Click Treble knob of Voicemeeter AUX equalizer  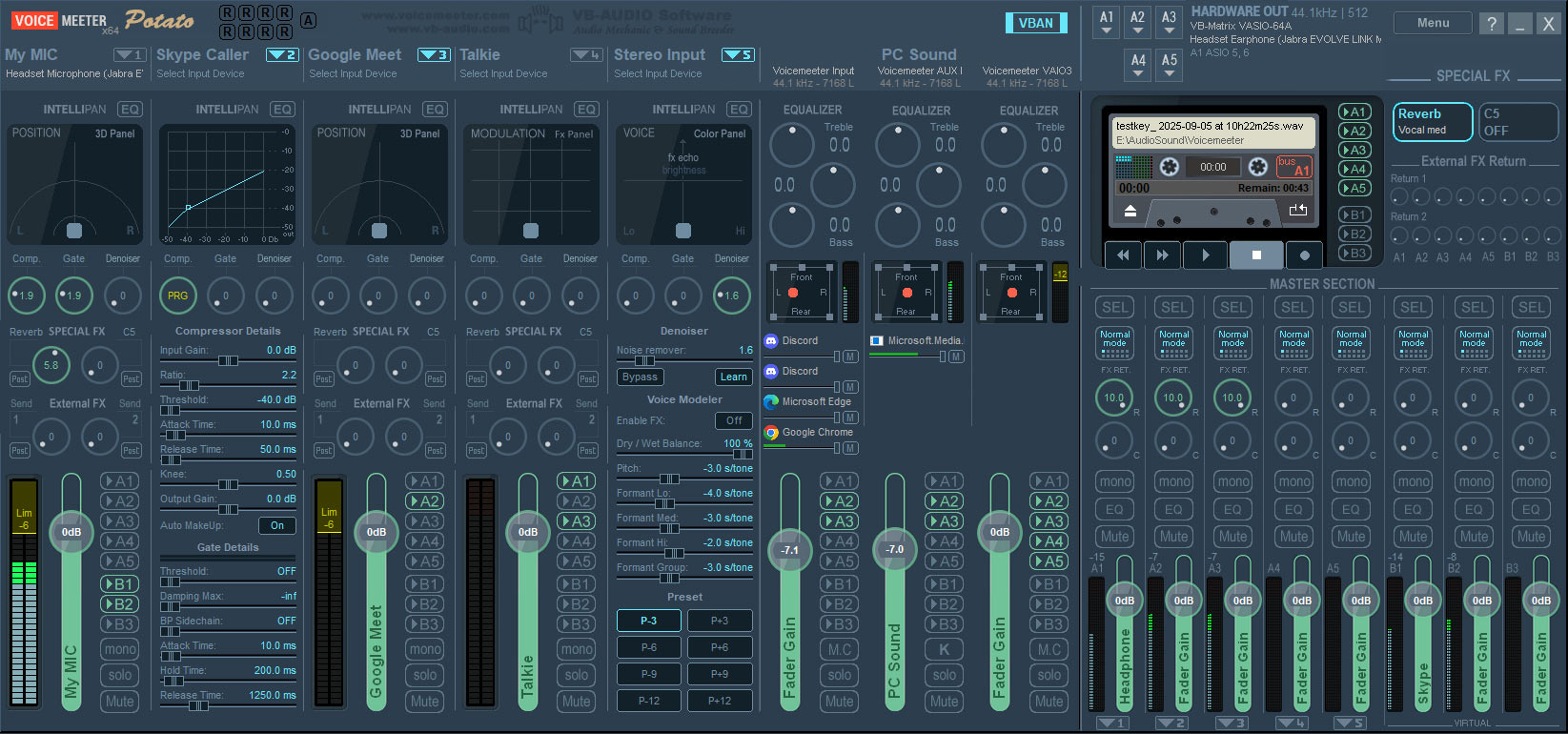coord(898,145)
